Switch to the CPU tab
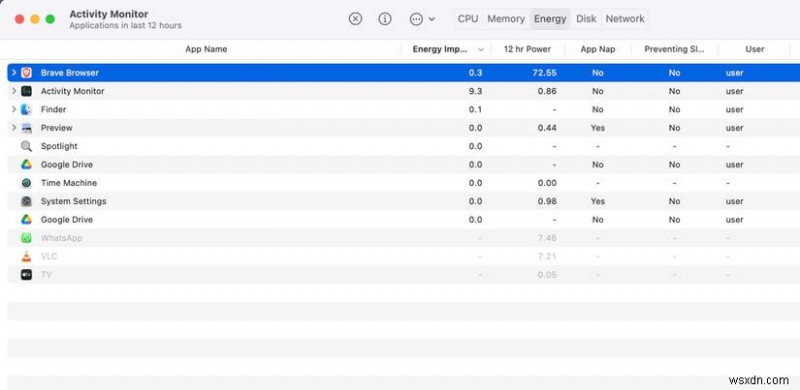This screenshot has width=800, height=390. coord(468,19)
